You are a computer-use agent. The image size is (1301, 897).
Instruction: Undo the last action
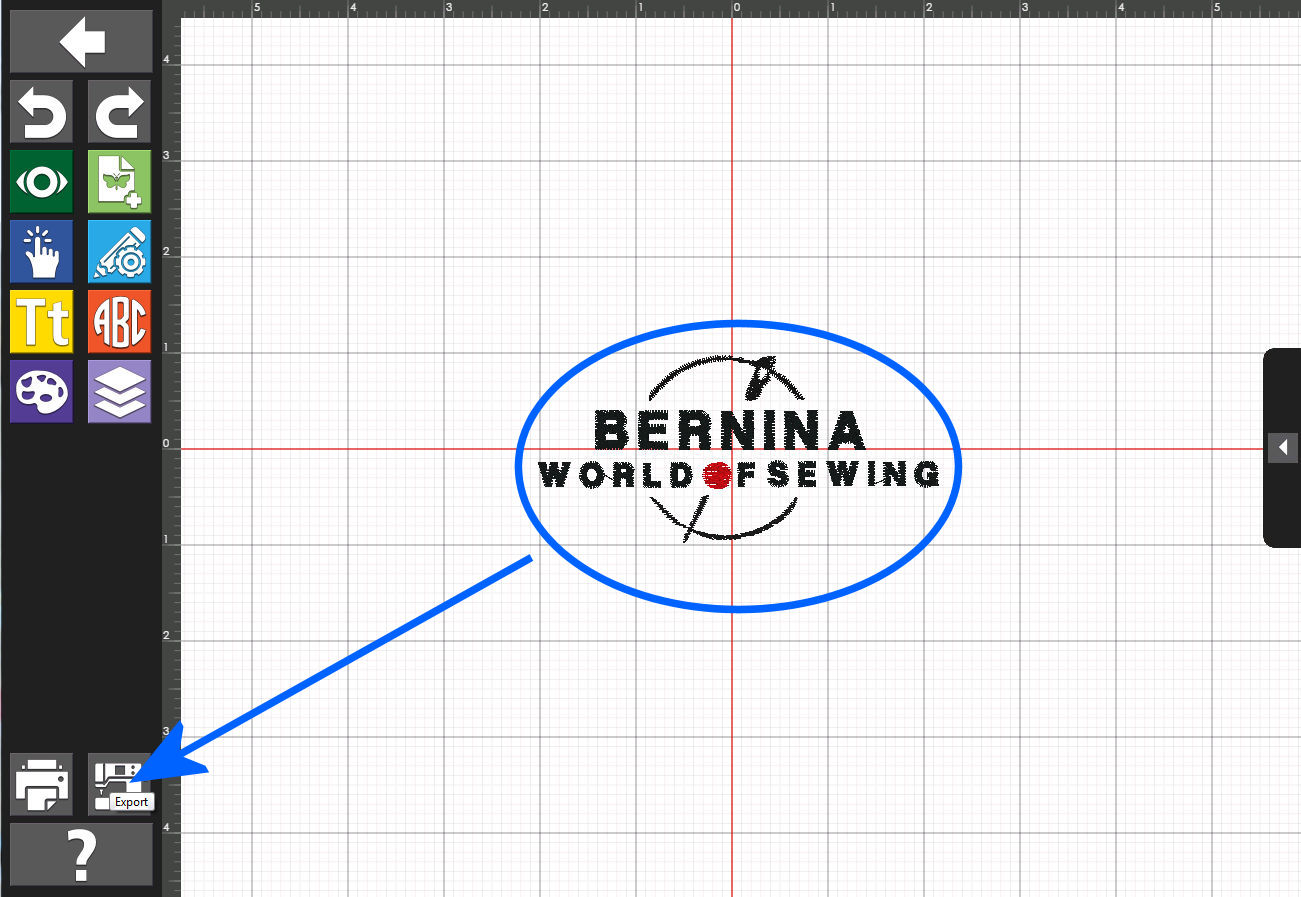tap(41, 111)
